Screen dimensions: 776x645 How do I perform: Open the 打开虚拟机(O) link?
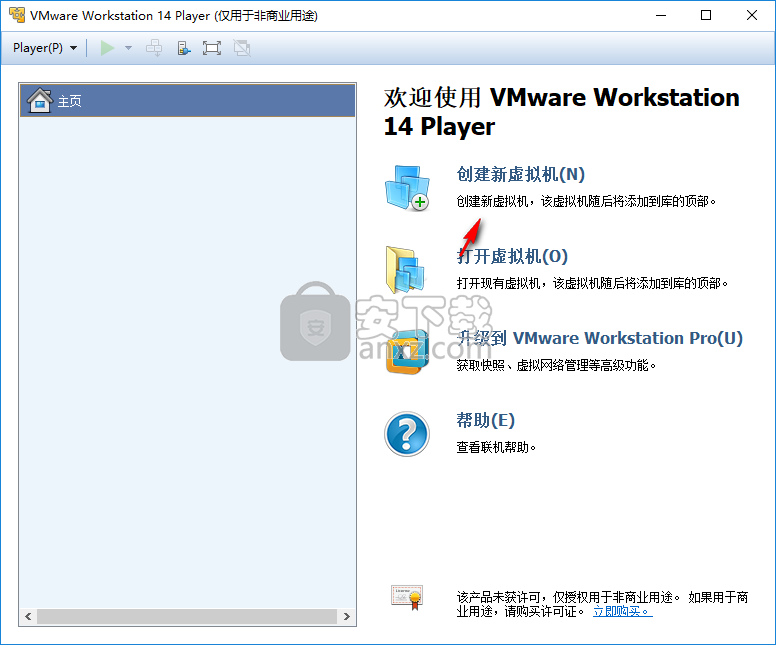pyautogui.click(x=512, y=256)
